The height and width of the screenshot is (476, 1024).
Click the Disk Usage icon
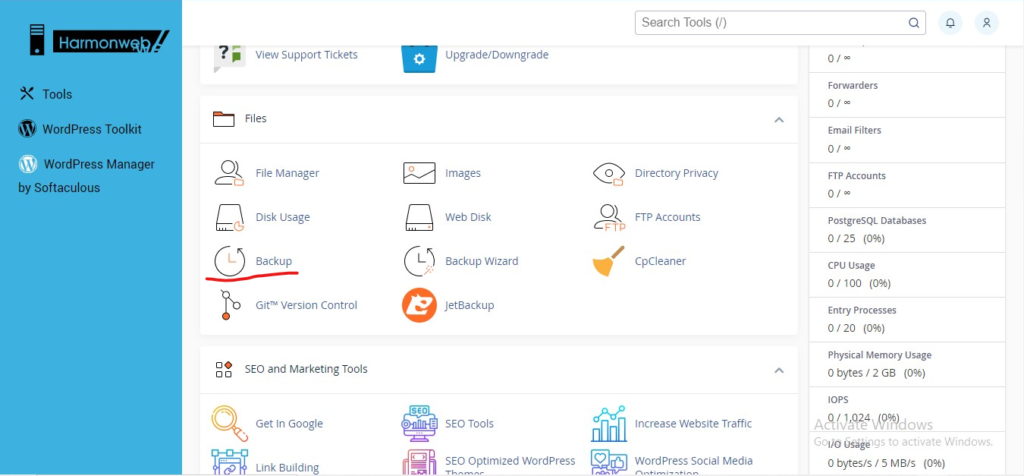[229, 217]
